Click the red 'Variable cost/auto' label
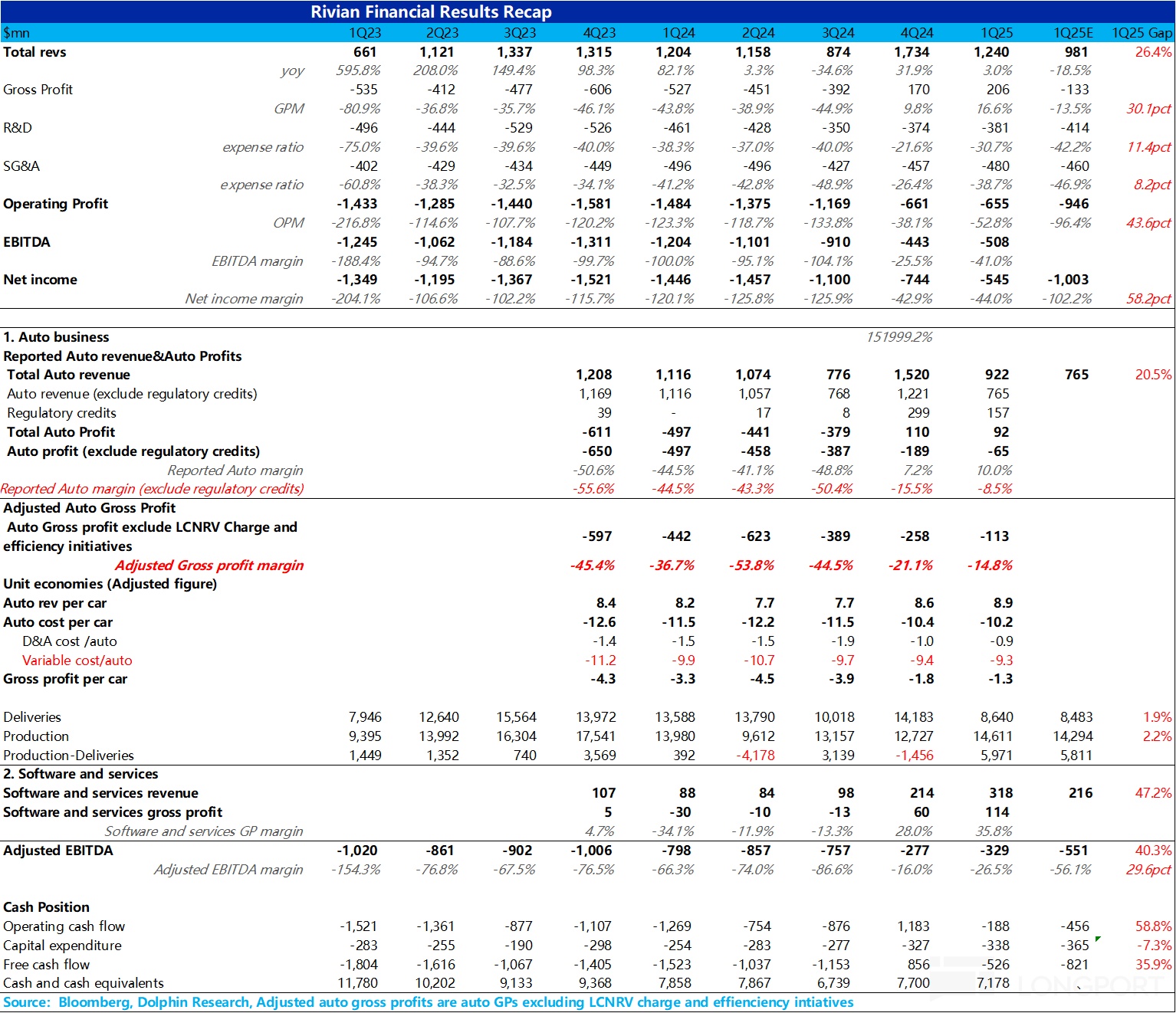Image resolution: width=1176 pixels, height=1013 pixels. pyautogui.click(x=77, y=661)
